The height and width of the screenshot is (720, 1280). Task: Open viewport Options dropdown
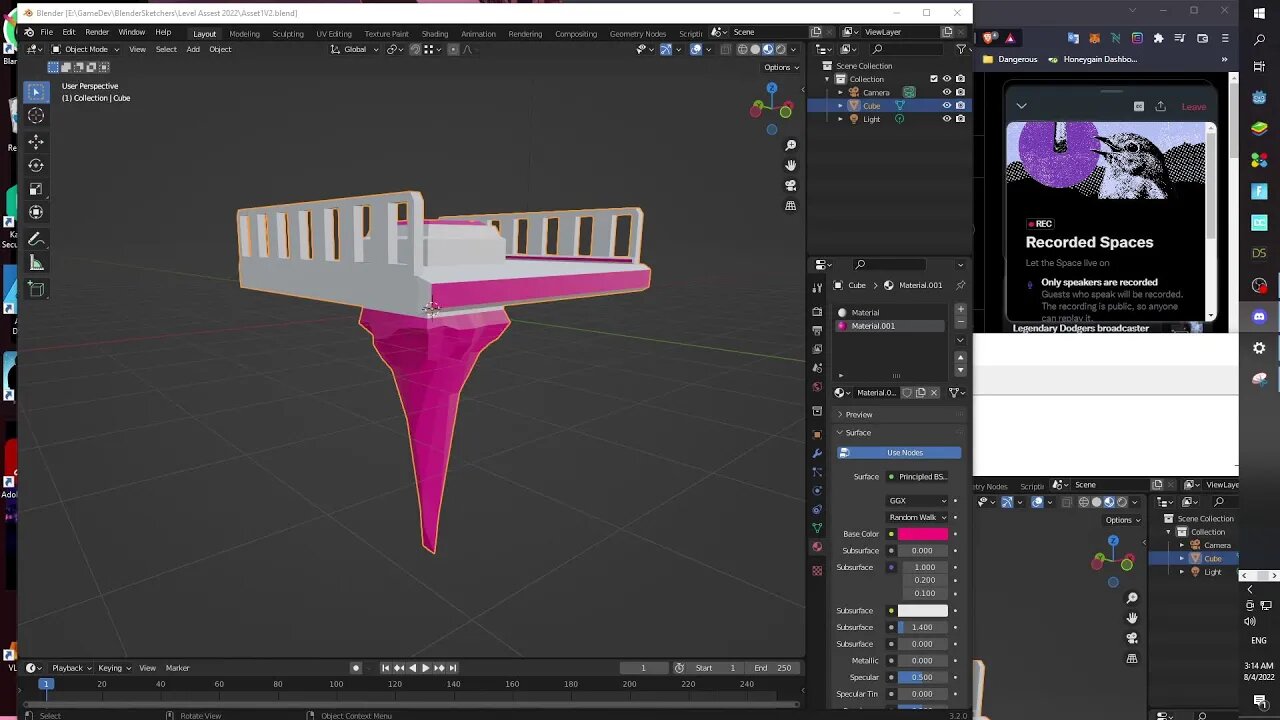[x=781, y=67]
